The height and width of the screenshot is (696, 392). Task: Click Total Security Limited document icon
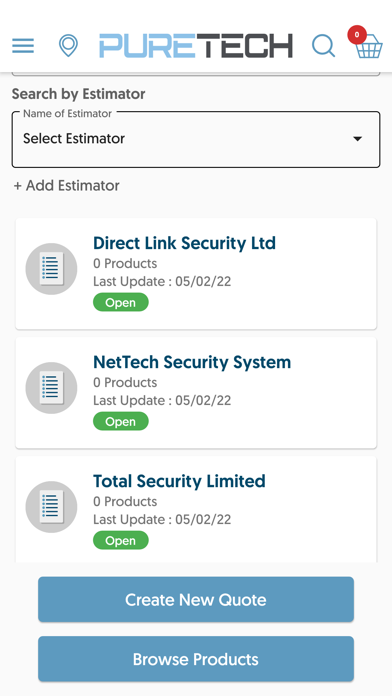click(x=51, y=506)
